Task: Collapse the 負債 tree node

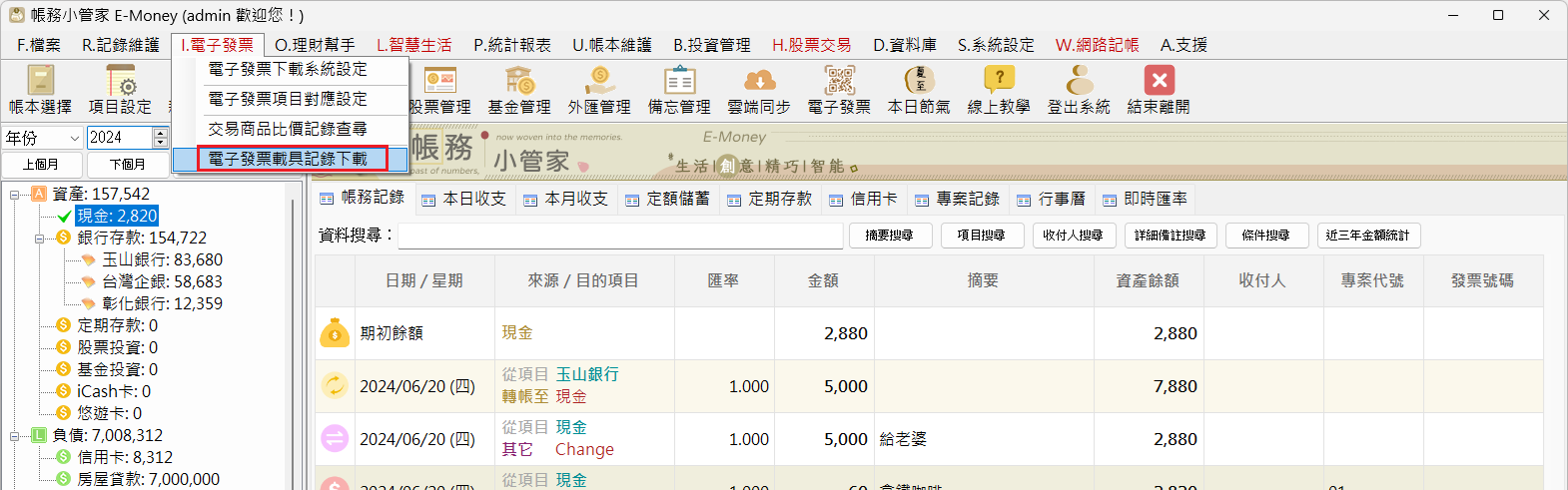Action: coord(15,435)
